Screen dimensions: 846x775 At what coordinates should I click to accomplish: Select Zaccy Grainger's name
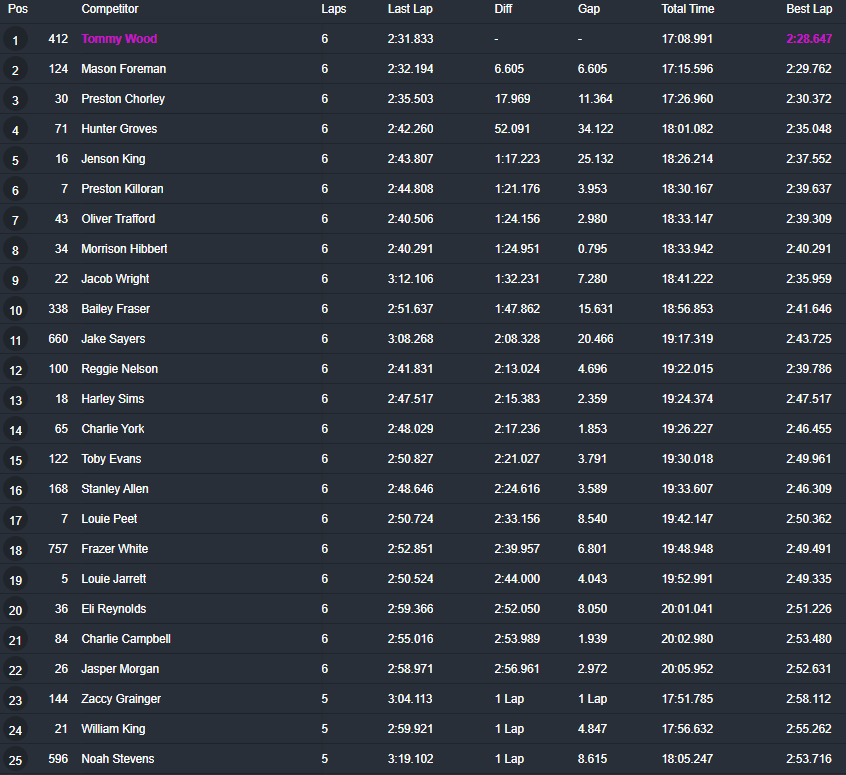tap(121, 699)
